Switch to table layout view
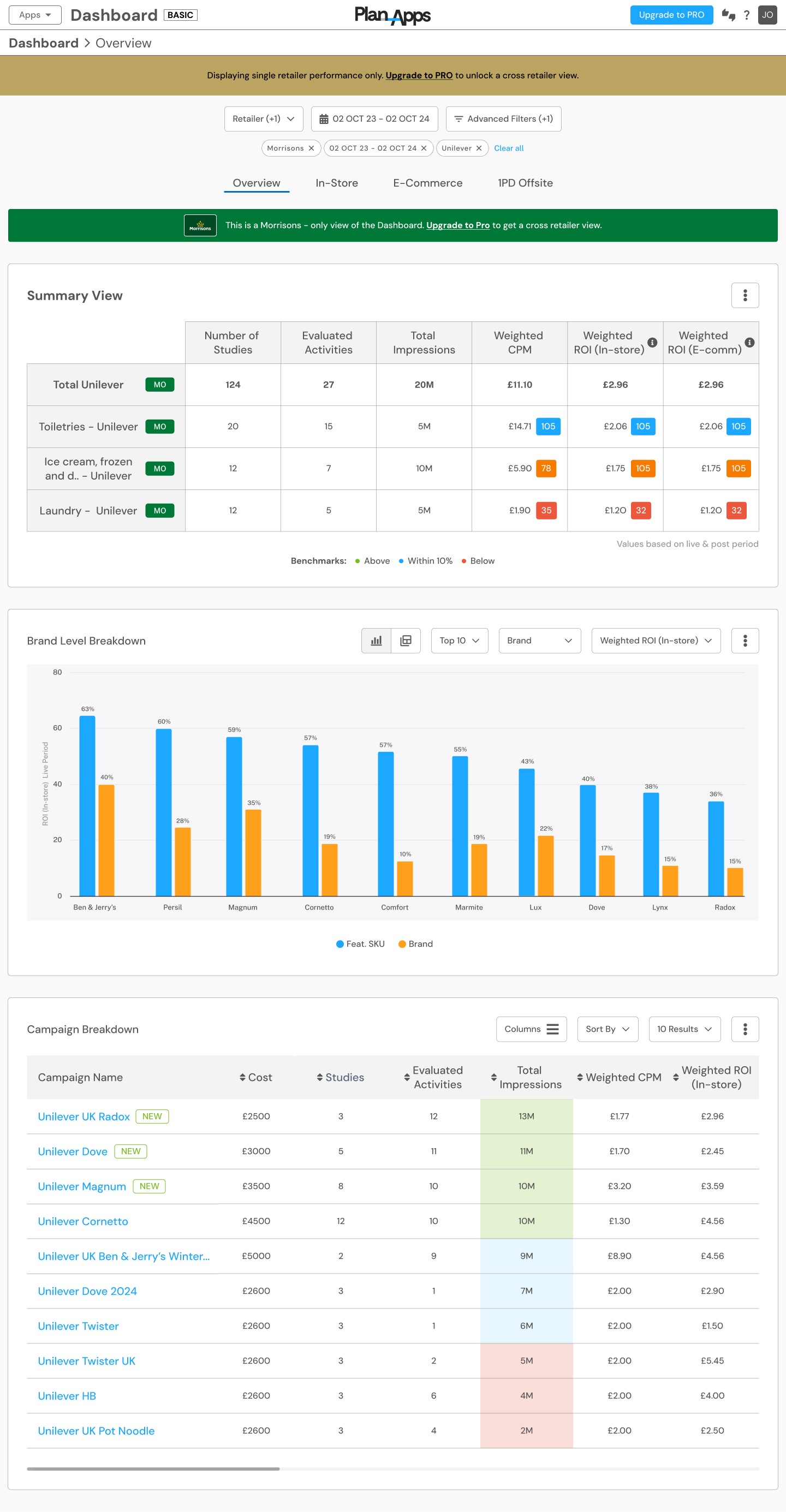 click(406, 641)
